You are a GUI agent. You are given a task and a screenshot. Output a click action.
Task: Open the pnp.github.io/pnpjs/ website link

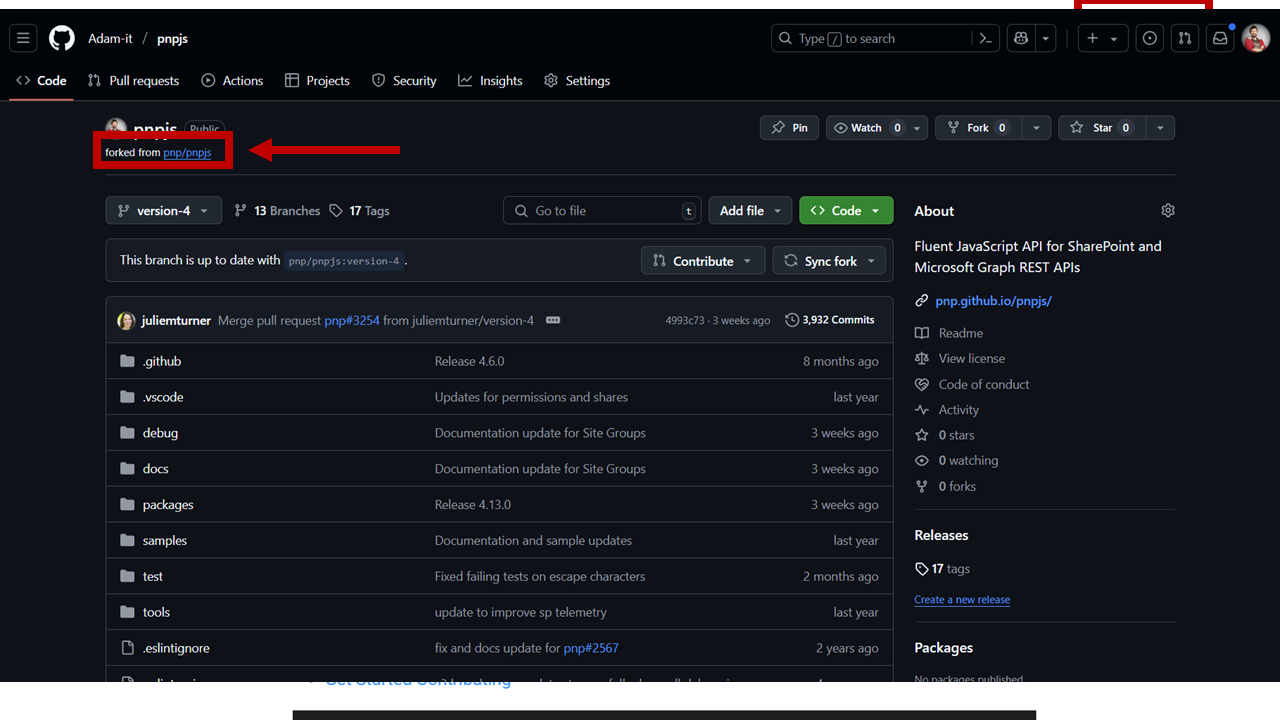993,301
